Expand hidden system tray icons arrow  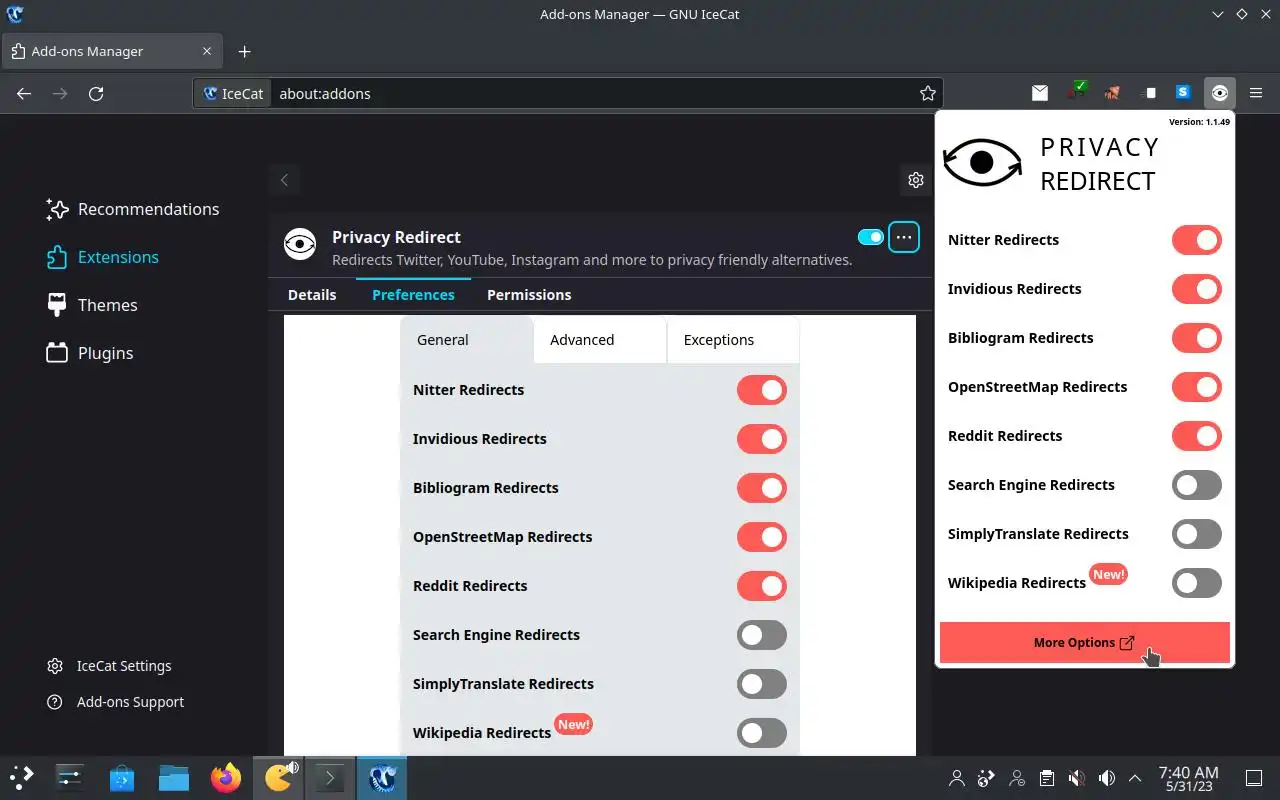click(x=1135, y=778)
